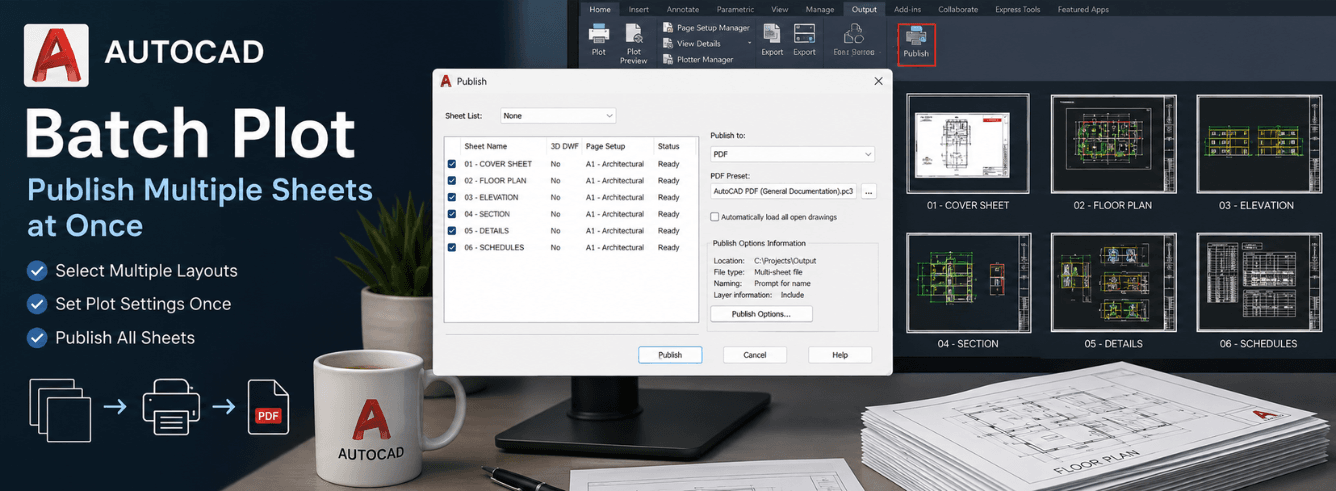Click A1 - Architectural in the 01 - COVER SHEET row
This screenshot has width=1336, height=491.
click(x=615, y=164)
